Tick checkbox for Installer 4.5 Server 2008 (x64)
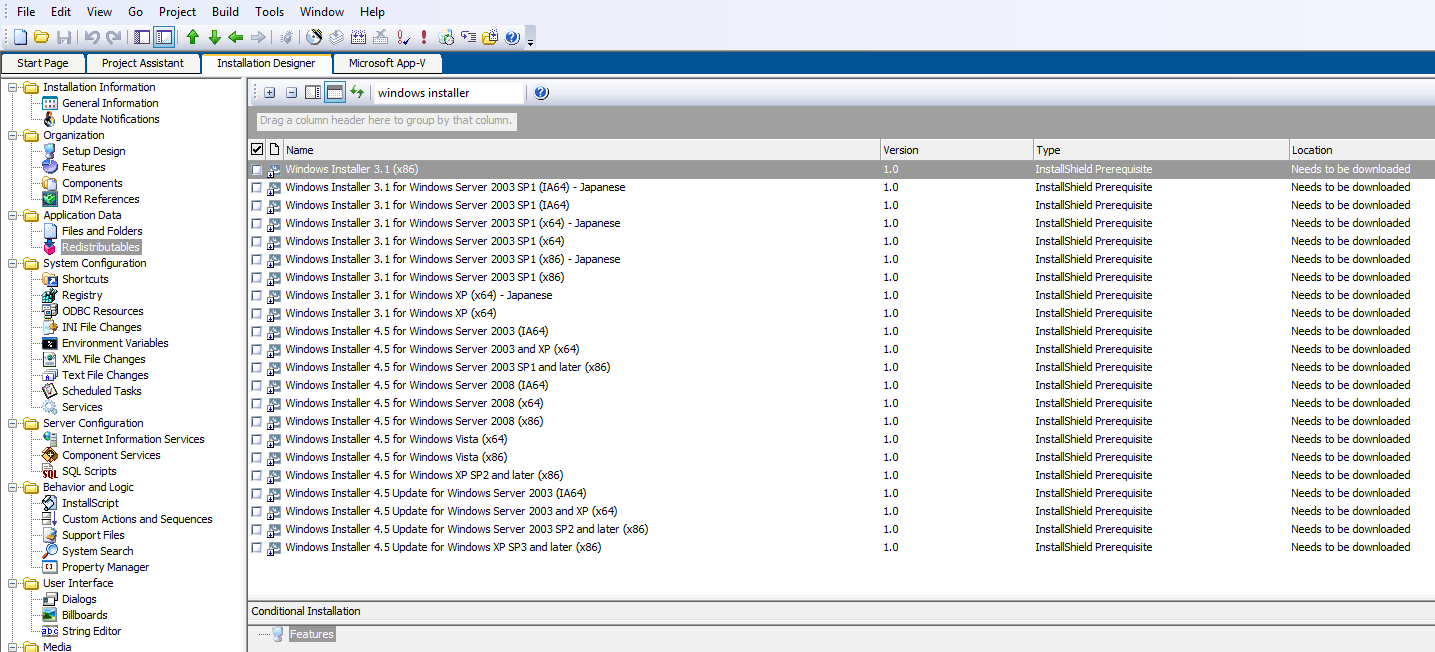Viewport: 1435px width, 652px height. coord(257,403)
